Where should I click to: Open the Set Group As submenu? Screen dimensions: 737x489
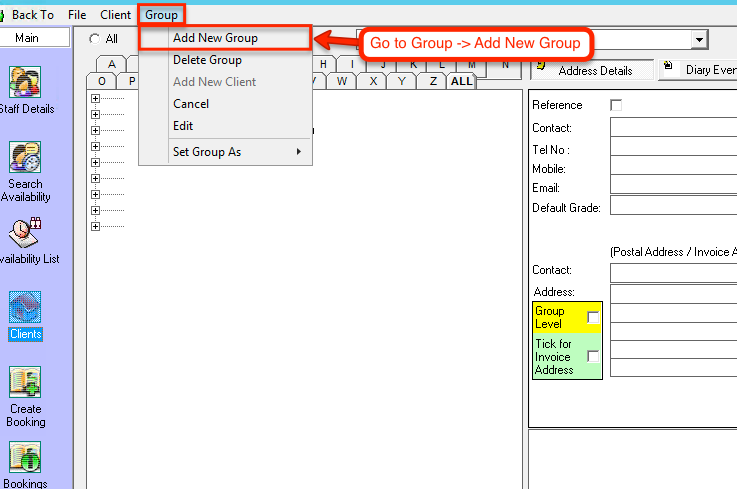click(236, 152)
